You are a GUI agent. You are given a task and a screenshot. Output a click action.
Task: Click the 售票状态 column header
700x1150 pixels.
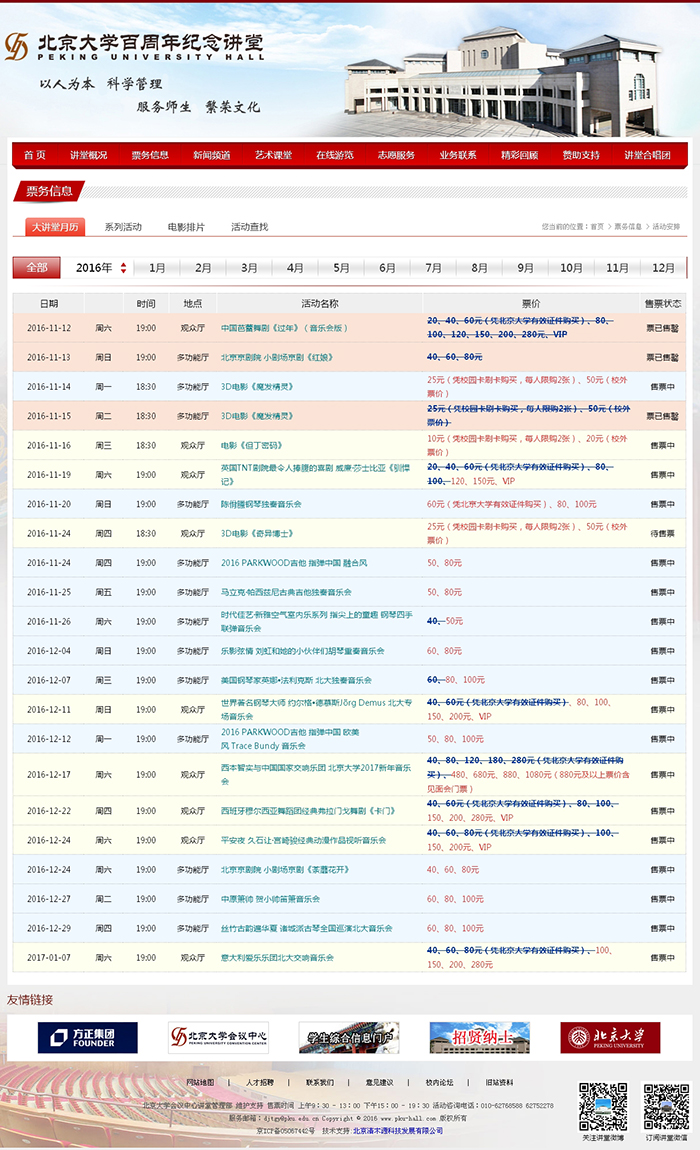663,303
